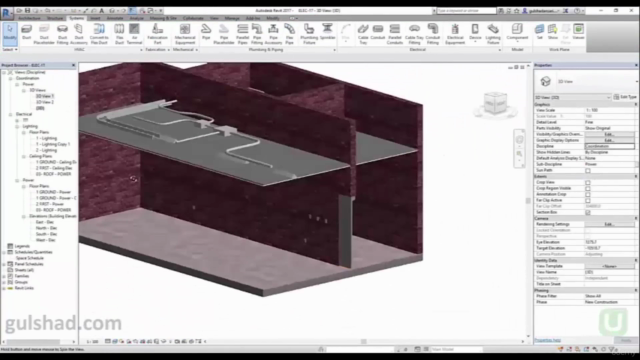
Task: Select the Cable Tray Fitting tool
Action: 414,33
